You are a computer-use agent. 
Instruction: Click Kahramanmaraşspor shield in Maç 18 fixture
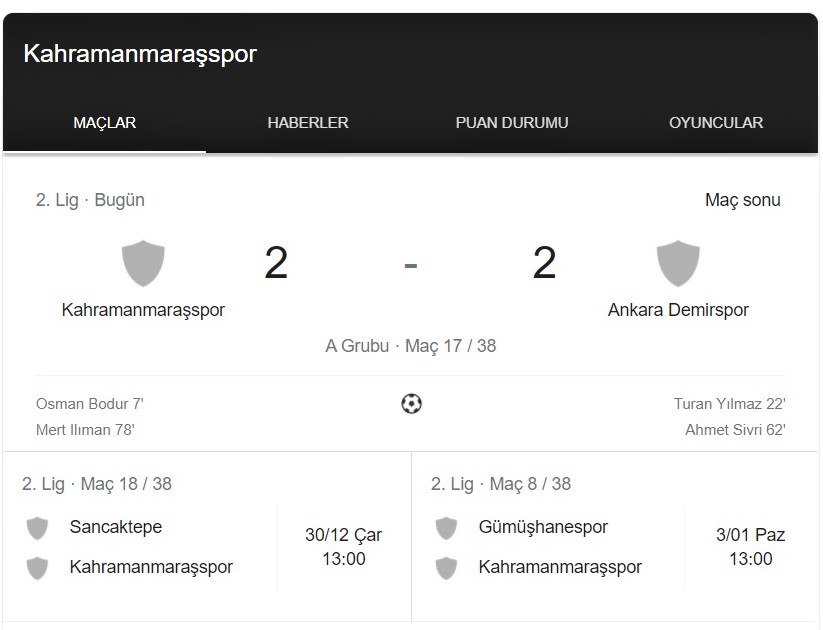click(38, 568)
